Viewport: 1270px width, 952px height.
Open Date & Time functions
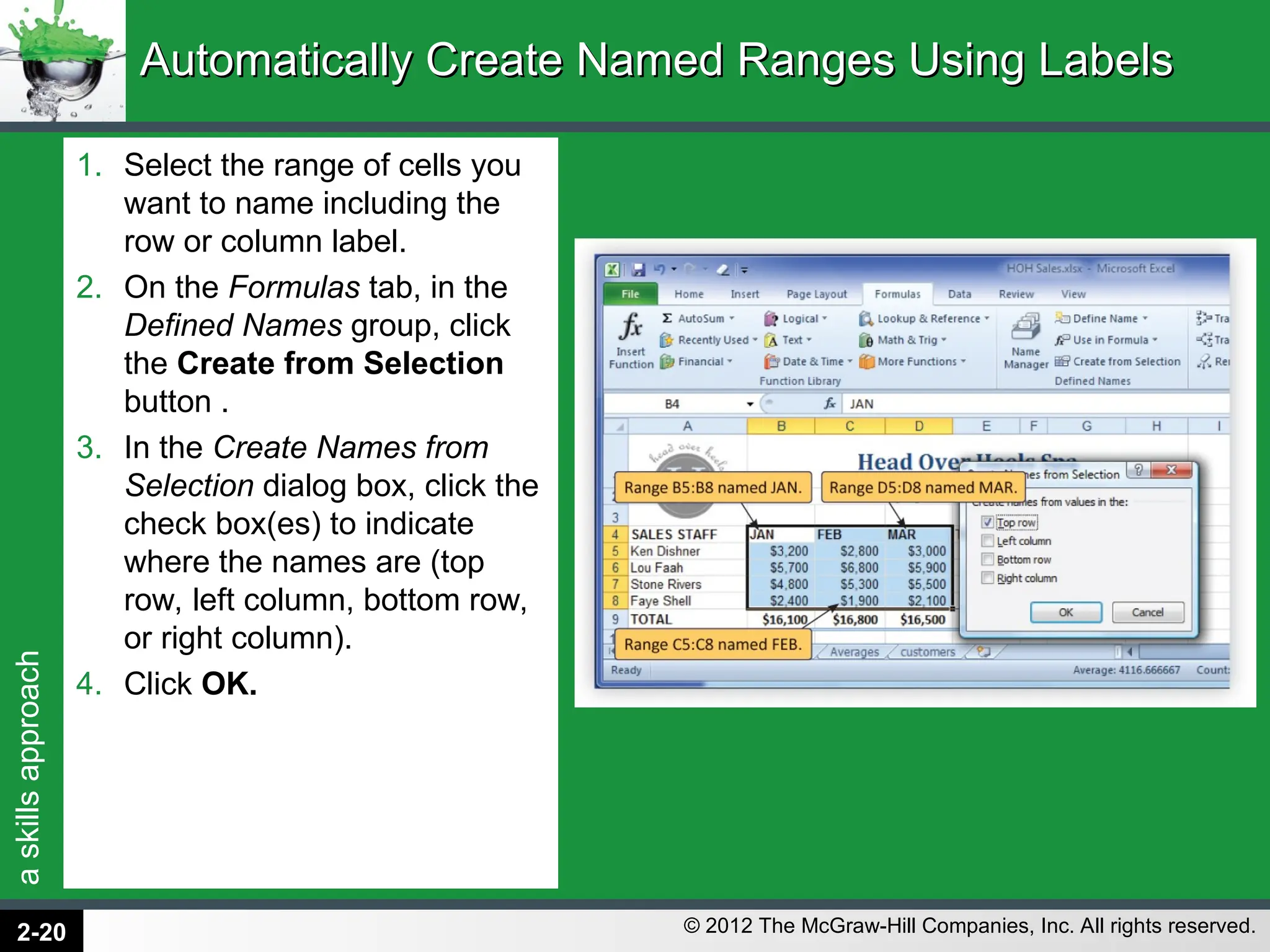(x=809, y=362)
